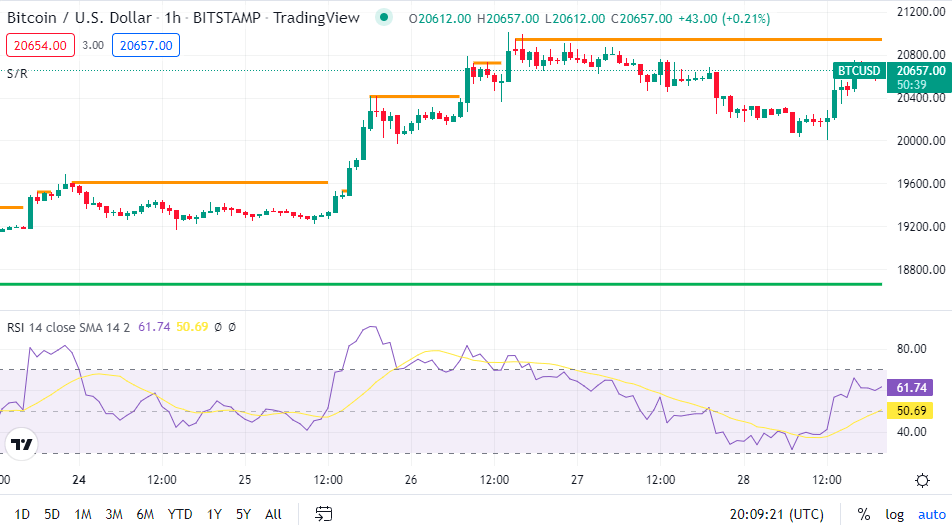Click the green market status dot

coord(384,18)
